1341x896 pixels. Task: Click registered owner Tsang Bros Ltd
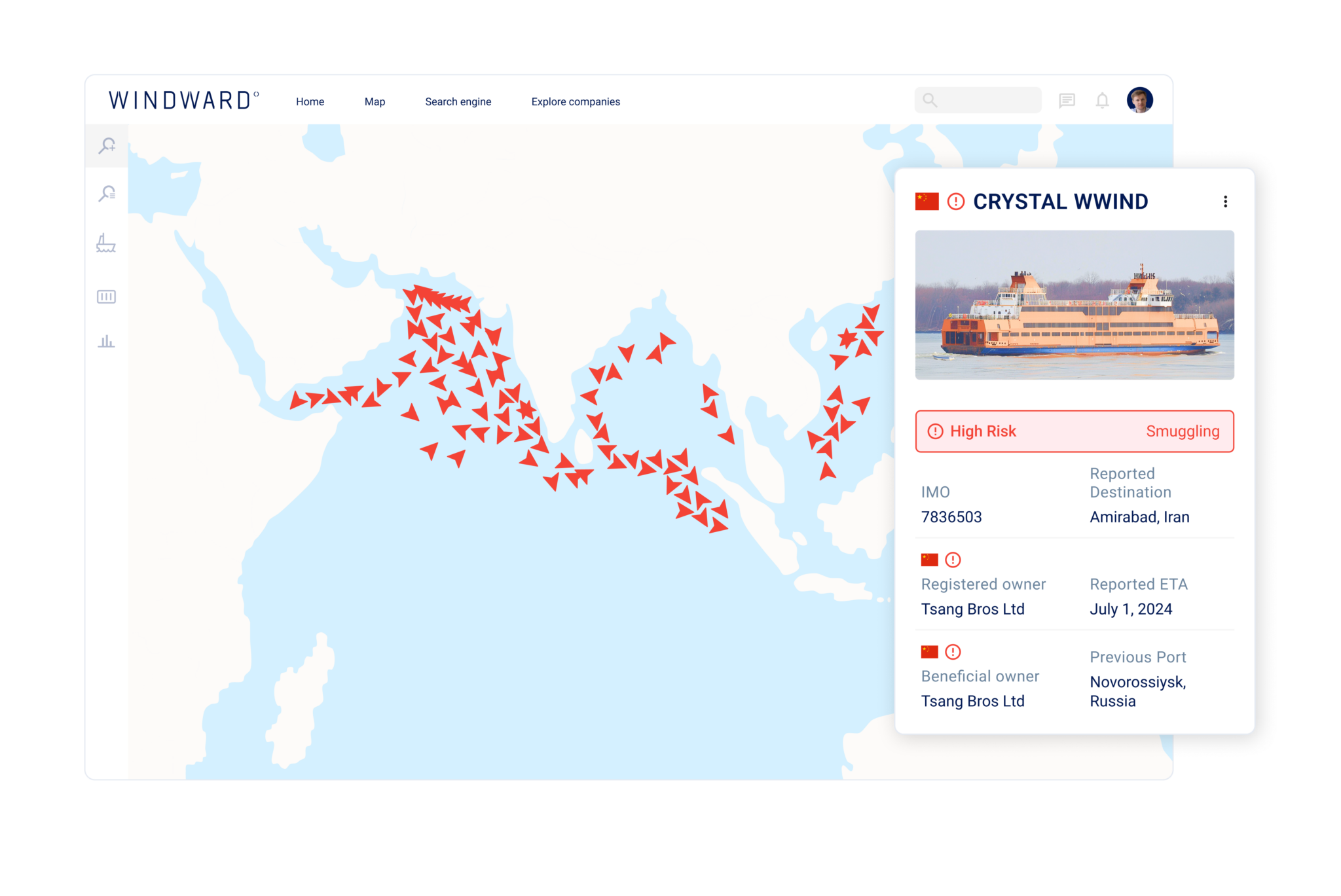coord(972,609)
